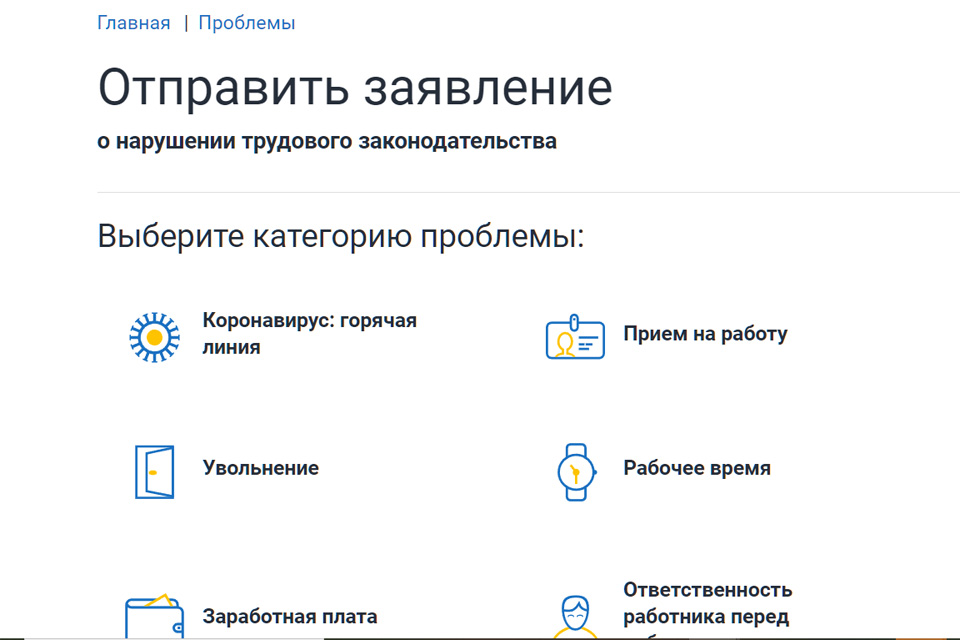Click the wallet salary icon
Image resolution: width=960 pixels, height=640 pixels.
154,616
